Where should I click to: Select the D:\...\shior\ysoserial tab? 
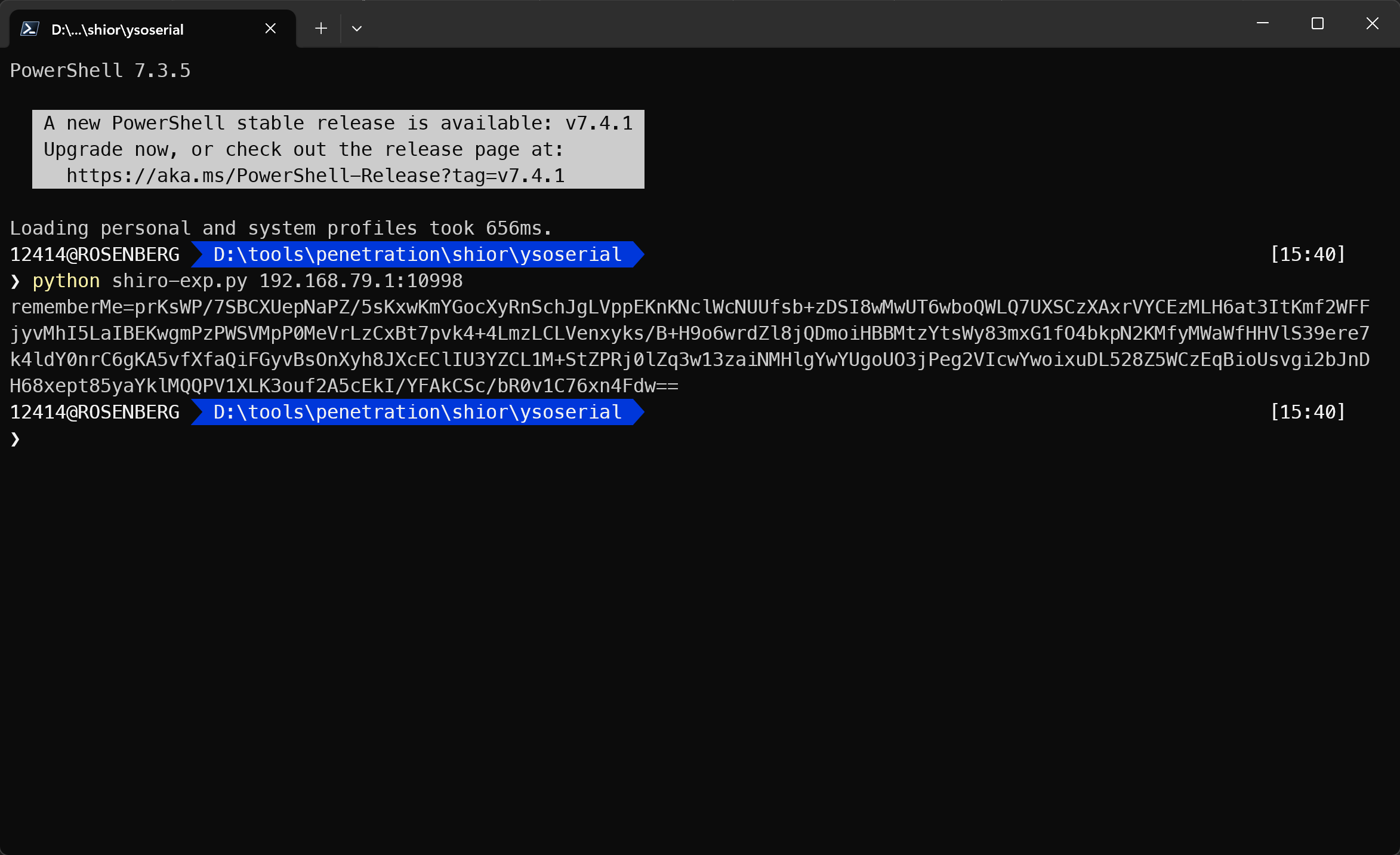[x=118, y=30]
